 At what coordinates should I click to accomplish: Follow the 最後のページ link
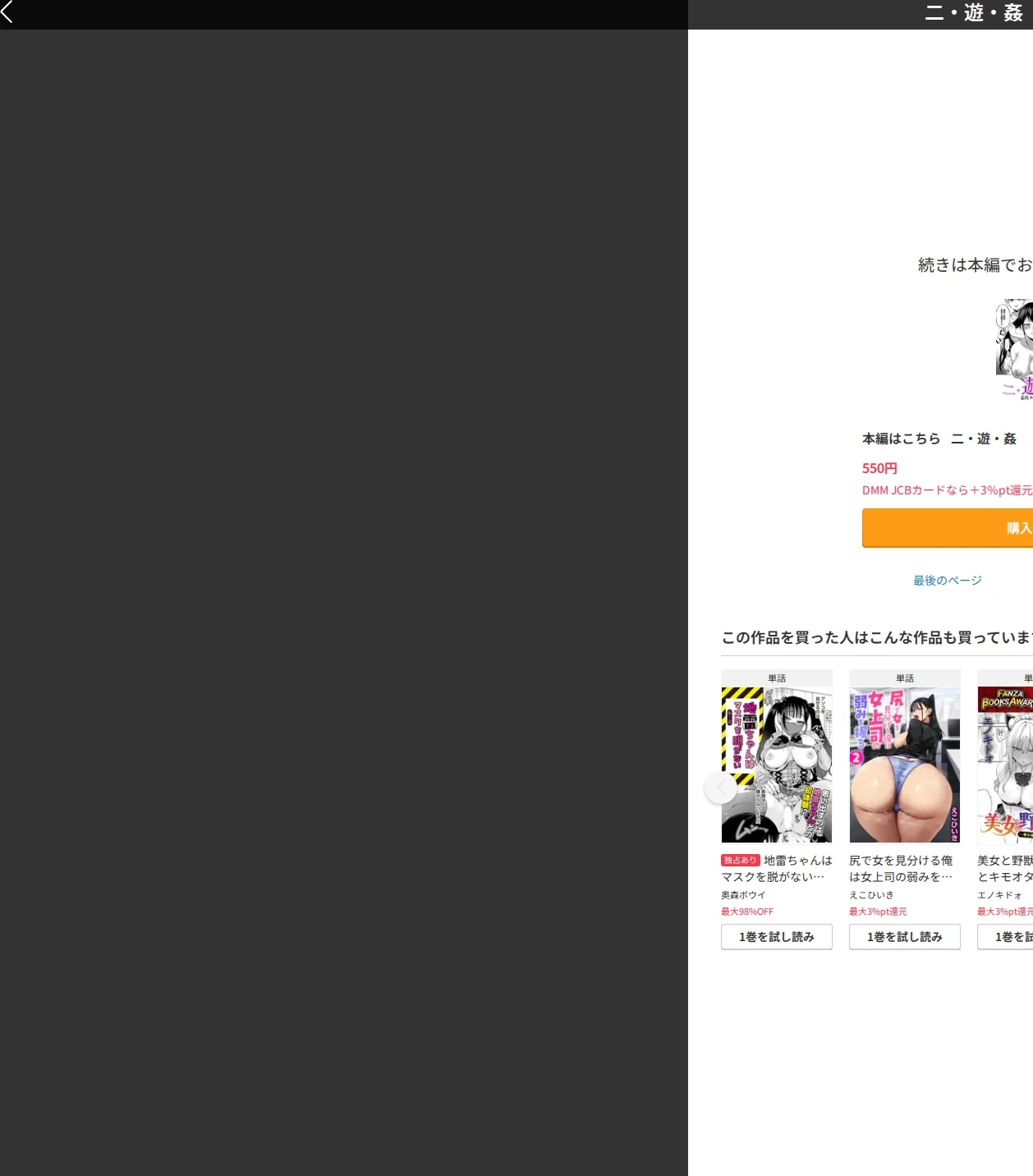point(948,581)
